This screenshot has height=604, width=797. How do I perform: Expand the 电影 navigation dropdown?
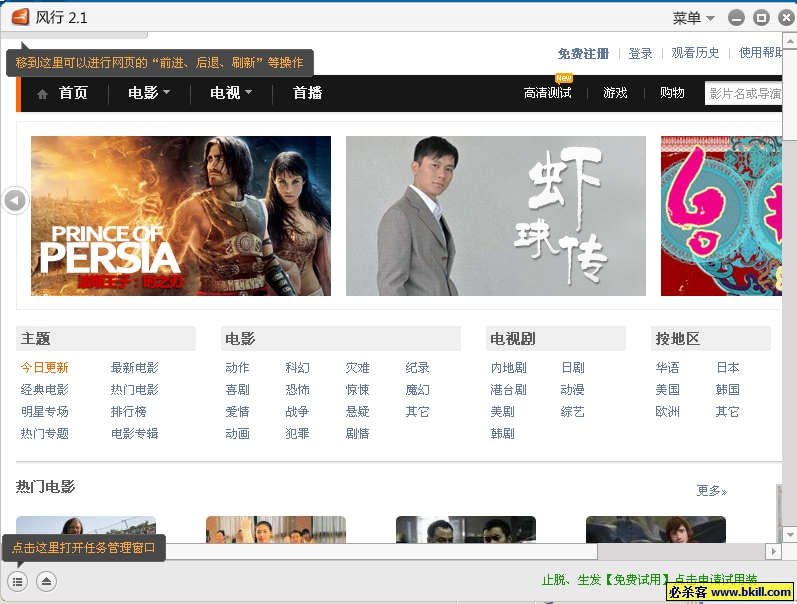(149, 93)
